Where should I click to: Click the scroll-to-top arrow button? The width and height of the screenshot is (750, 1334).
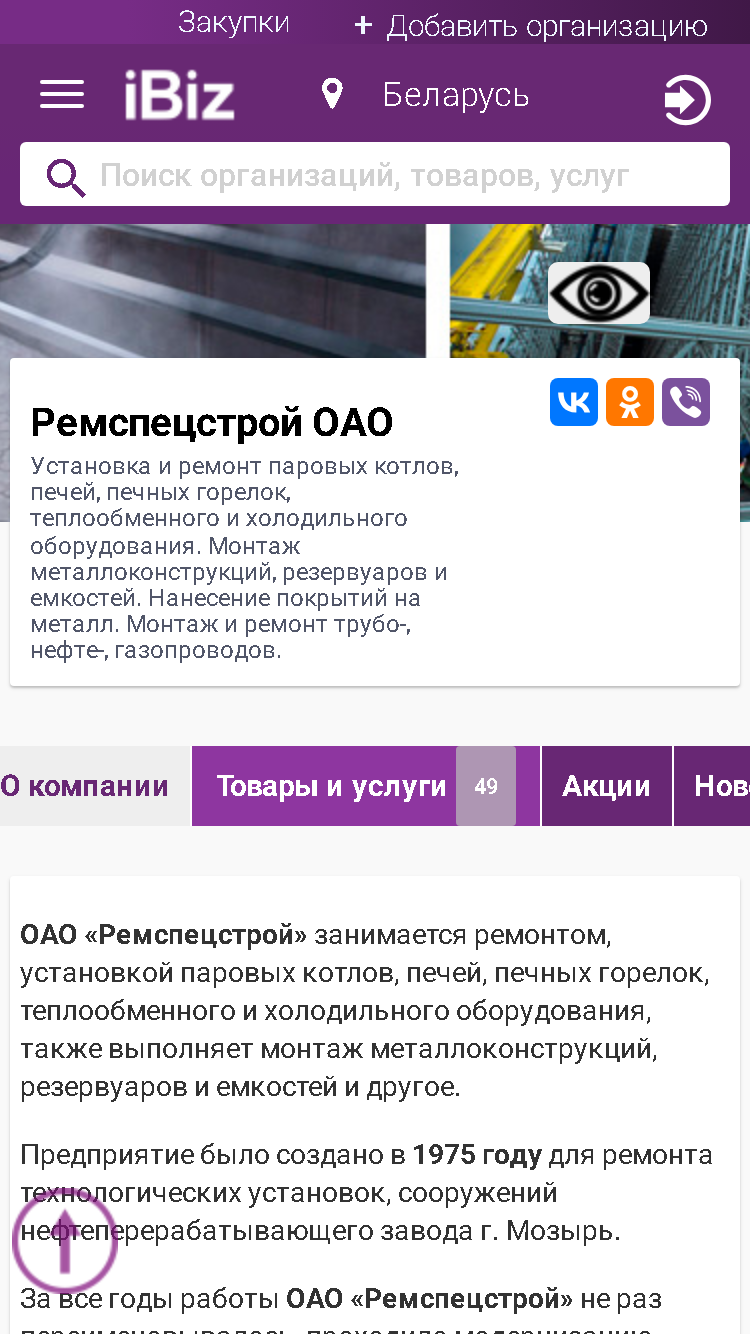pyautogui.click(x=65, y=1240)
